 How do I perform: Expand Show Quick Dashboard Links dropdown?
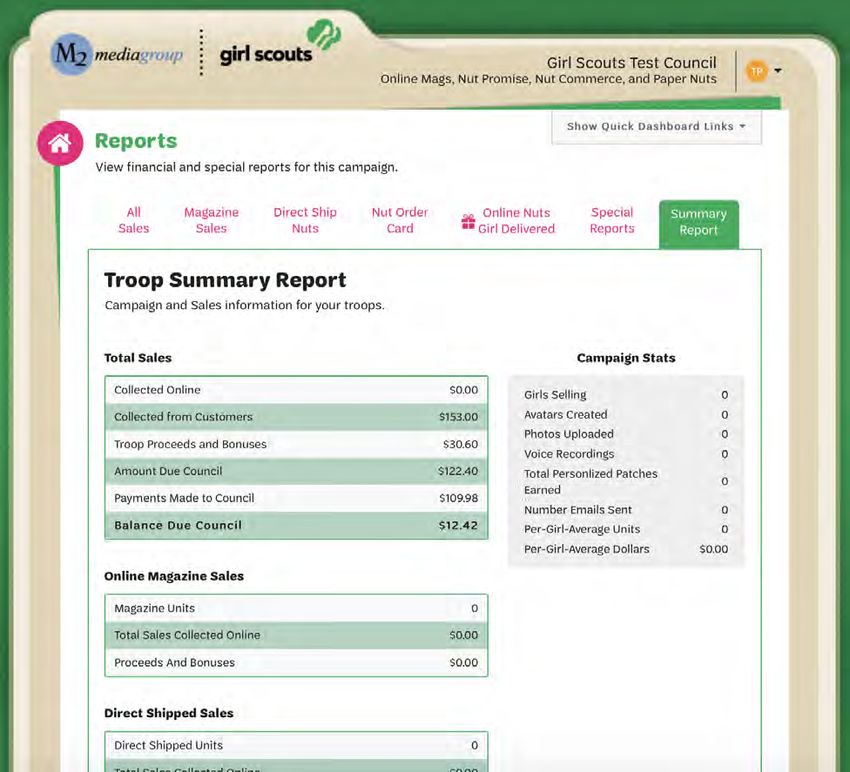[656, 127]
